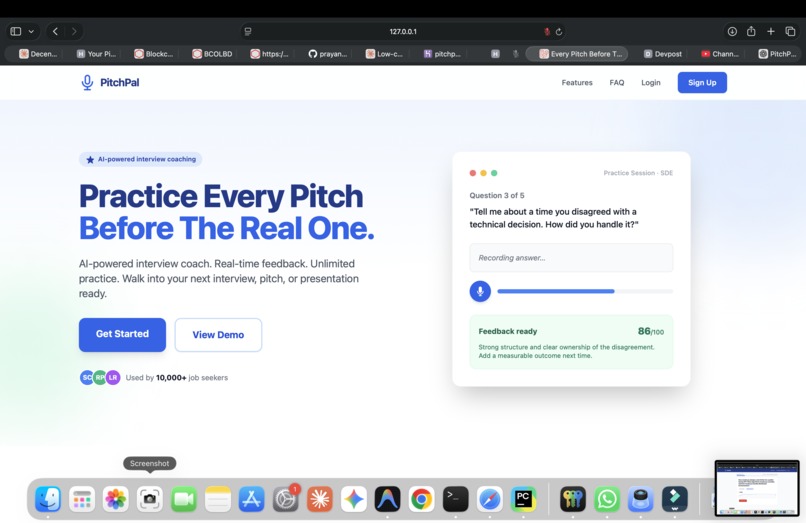Switch to the Your Pi... tab
The width and height of the screenshot is (806, 523).
coord(96,54)
